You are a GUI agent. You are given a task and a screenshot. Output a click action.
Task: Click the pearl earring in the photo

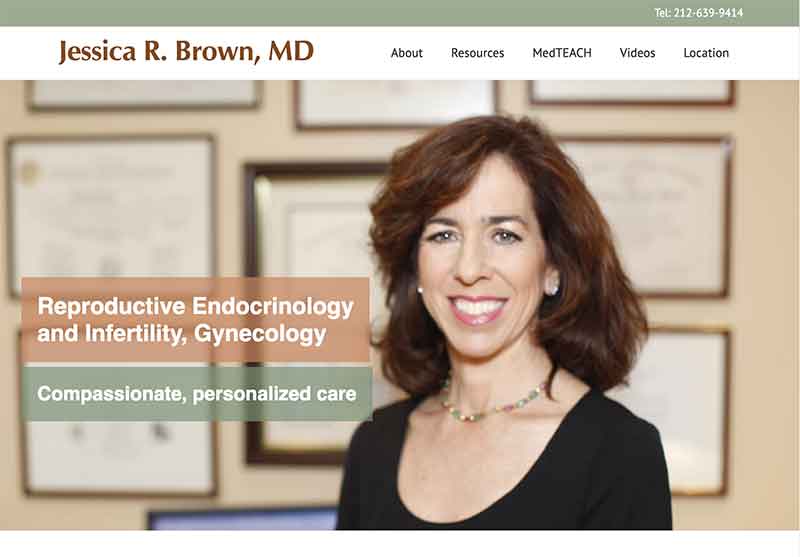click(553, 287)
